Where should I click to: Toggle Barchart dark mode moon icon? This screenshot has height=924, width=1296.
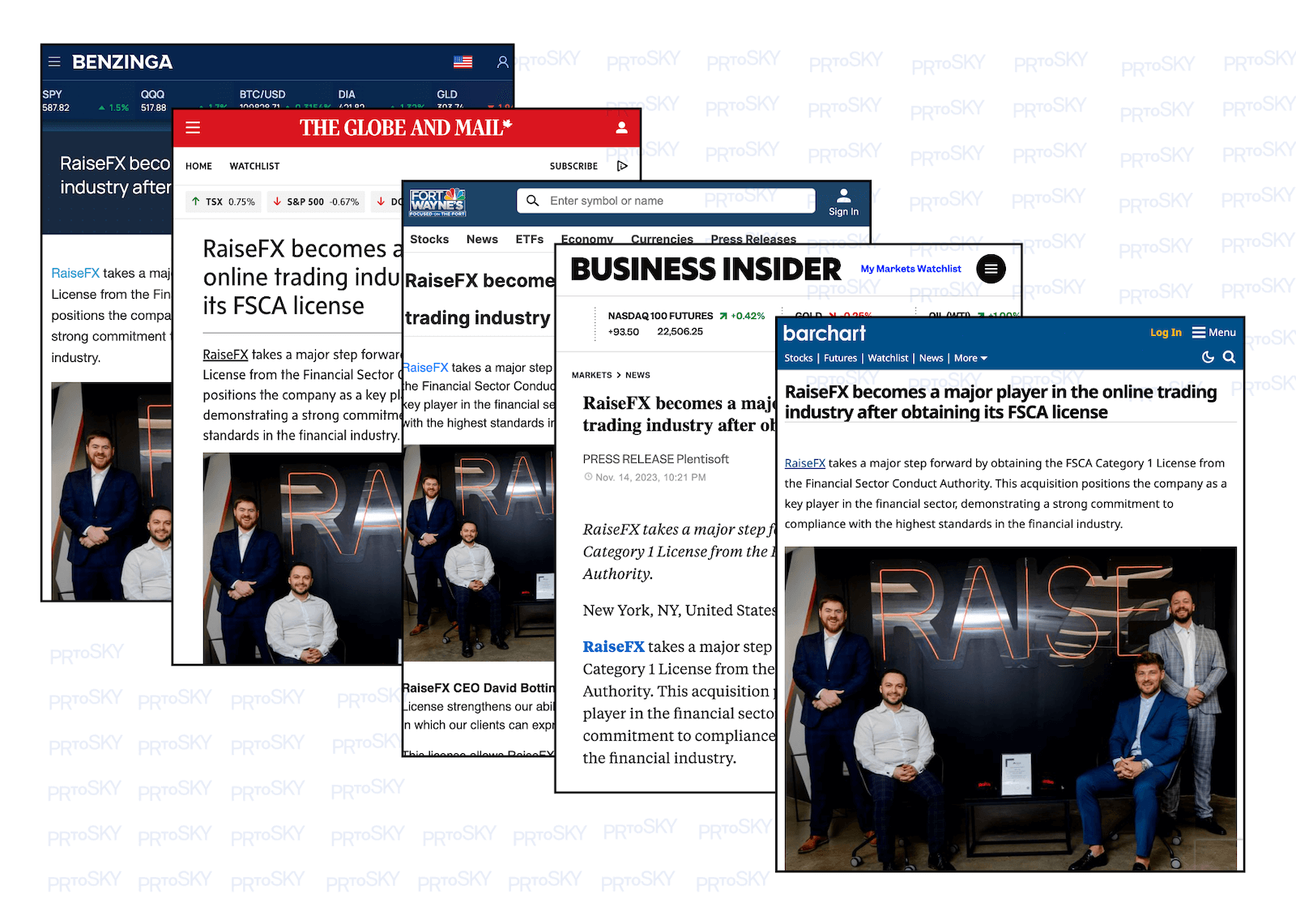click(1208, 357)
